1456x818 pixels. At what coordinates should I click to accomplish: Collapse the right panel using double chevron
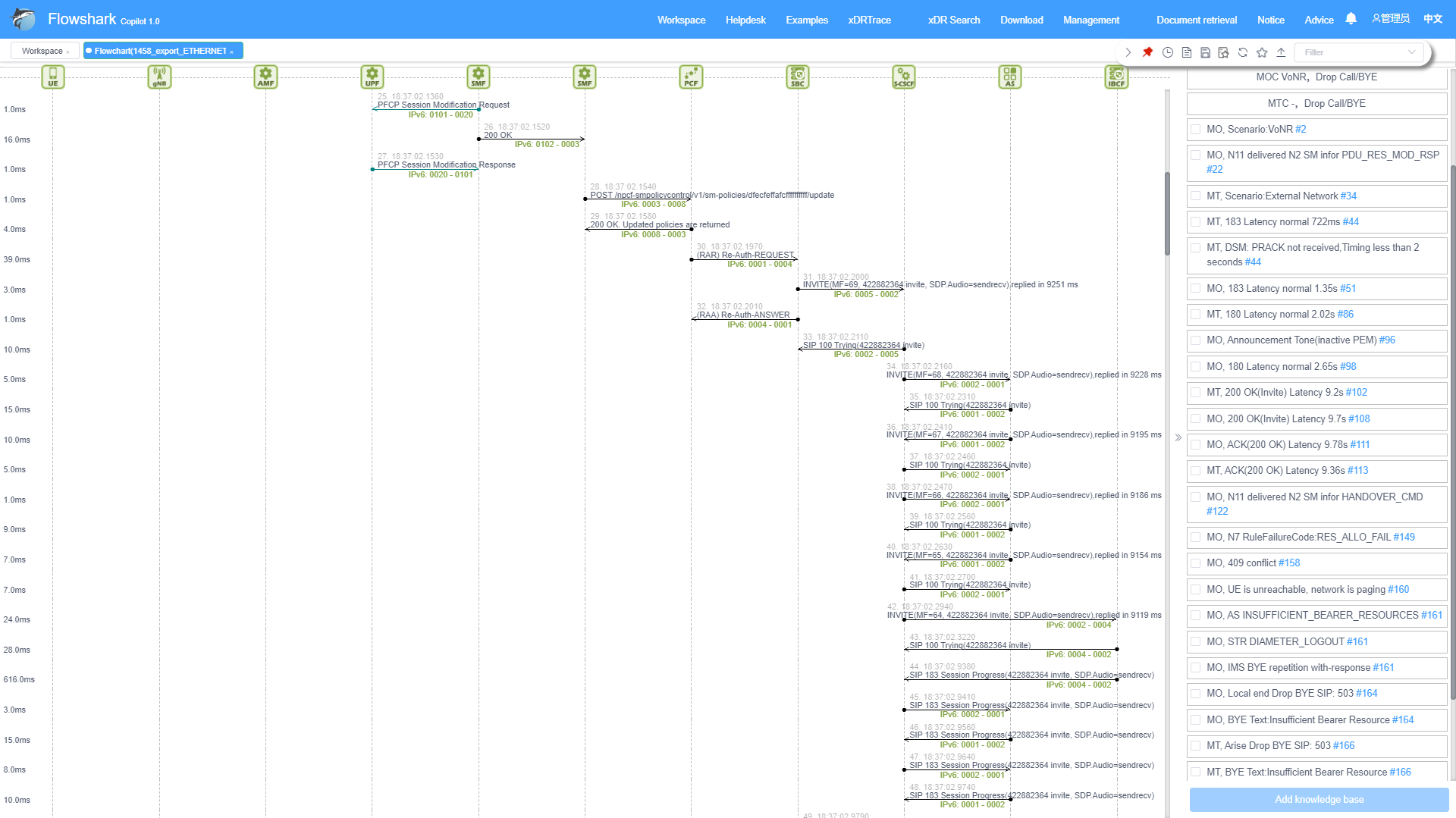pyautogui.click(x=1178, y=437)
